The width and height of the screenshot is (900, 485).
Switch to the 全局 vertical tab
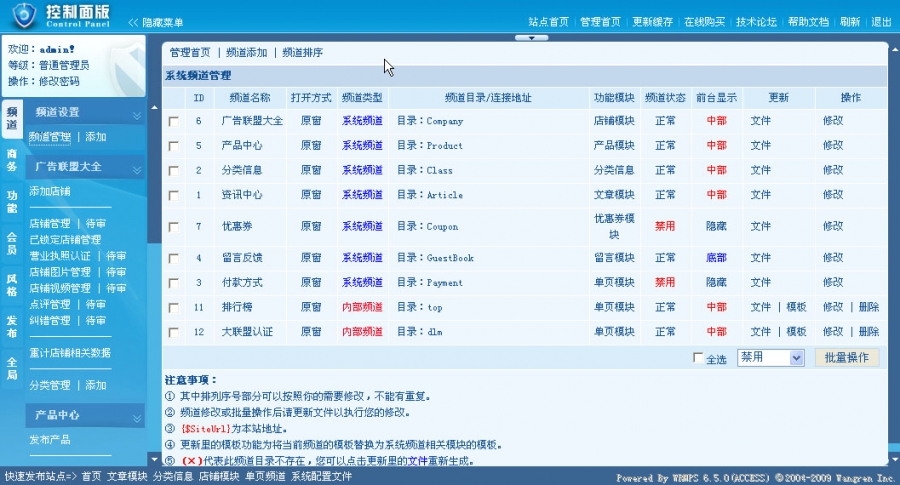[12, 368]
